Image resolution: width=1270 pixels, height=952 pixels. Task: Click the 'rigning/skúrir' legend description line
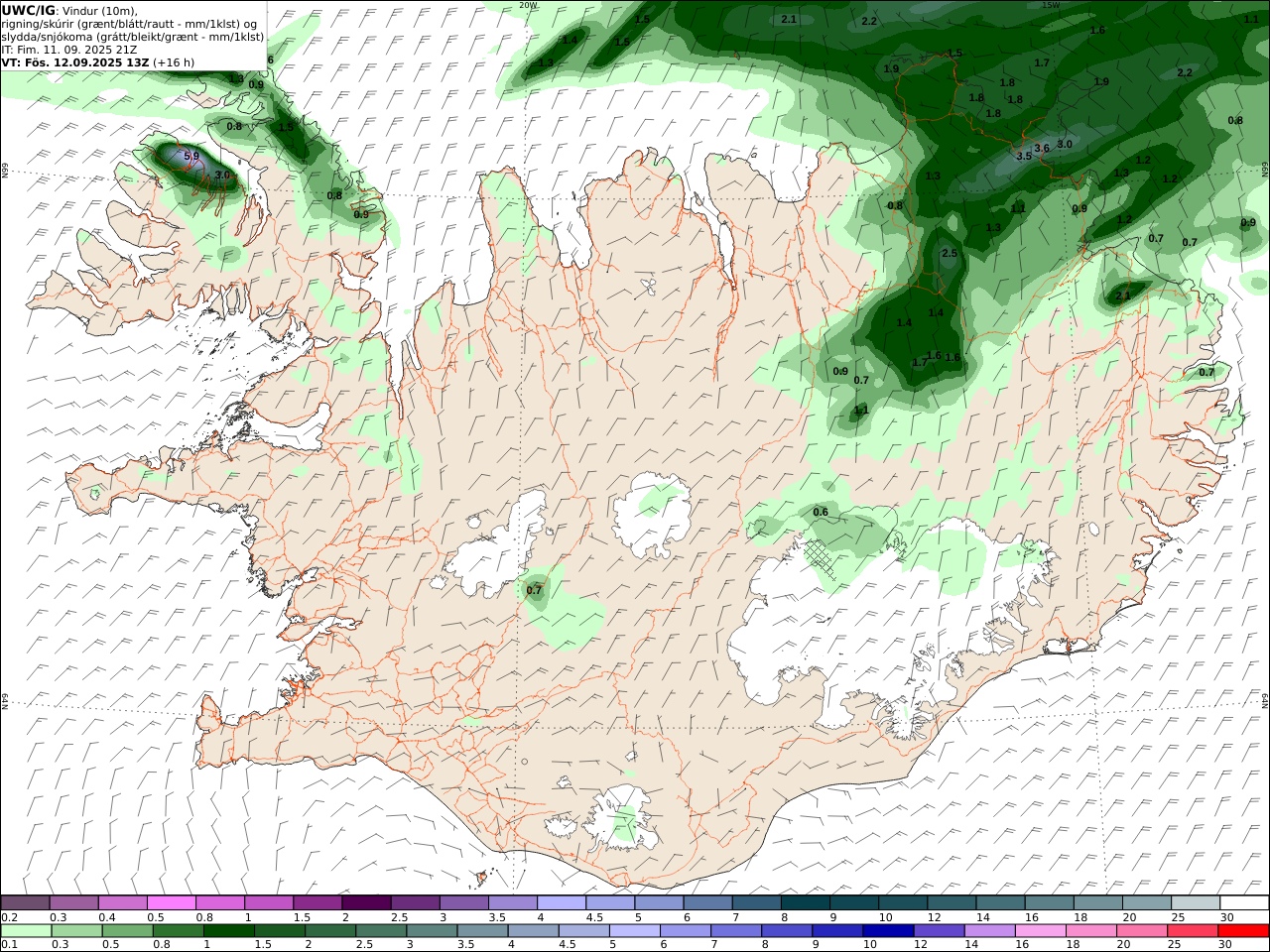point(129,23)
